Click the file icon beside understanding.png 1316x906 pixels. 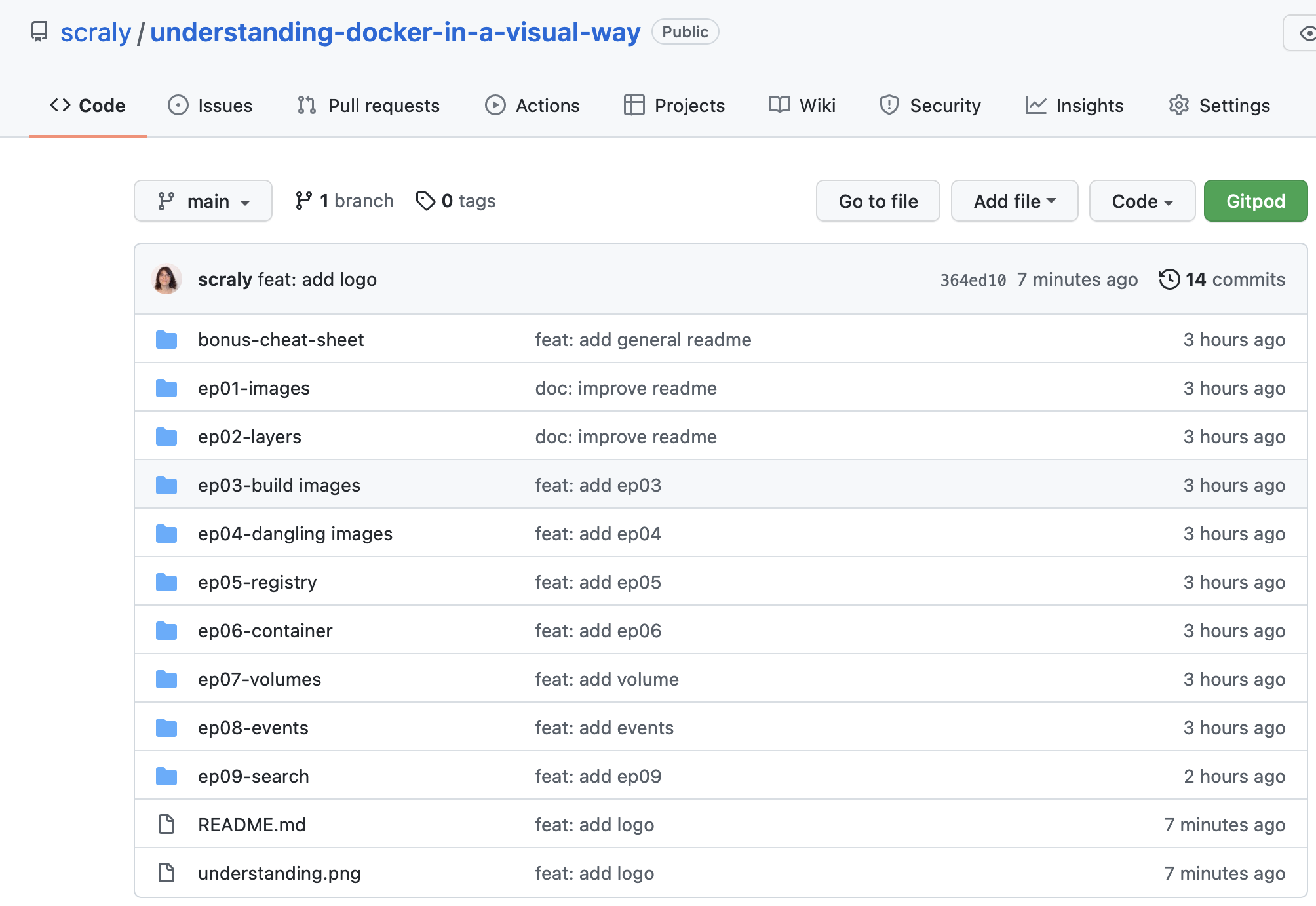tap(166, 873)
